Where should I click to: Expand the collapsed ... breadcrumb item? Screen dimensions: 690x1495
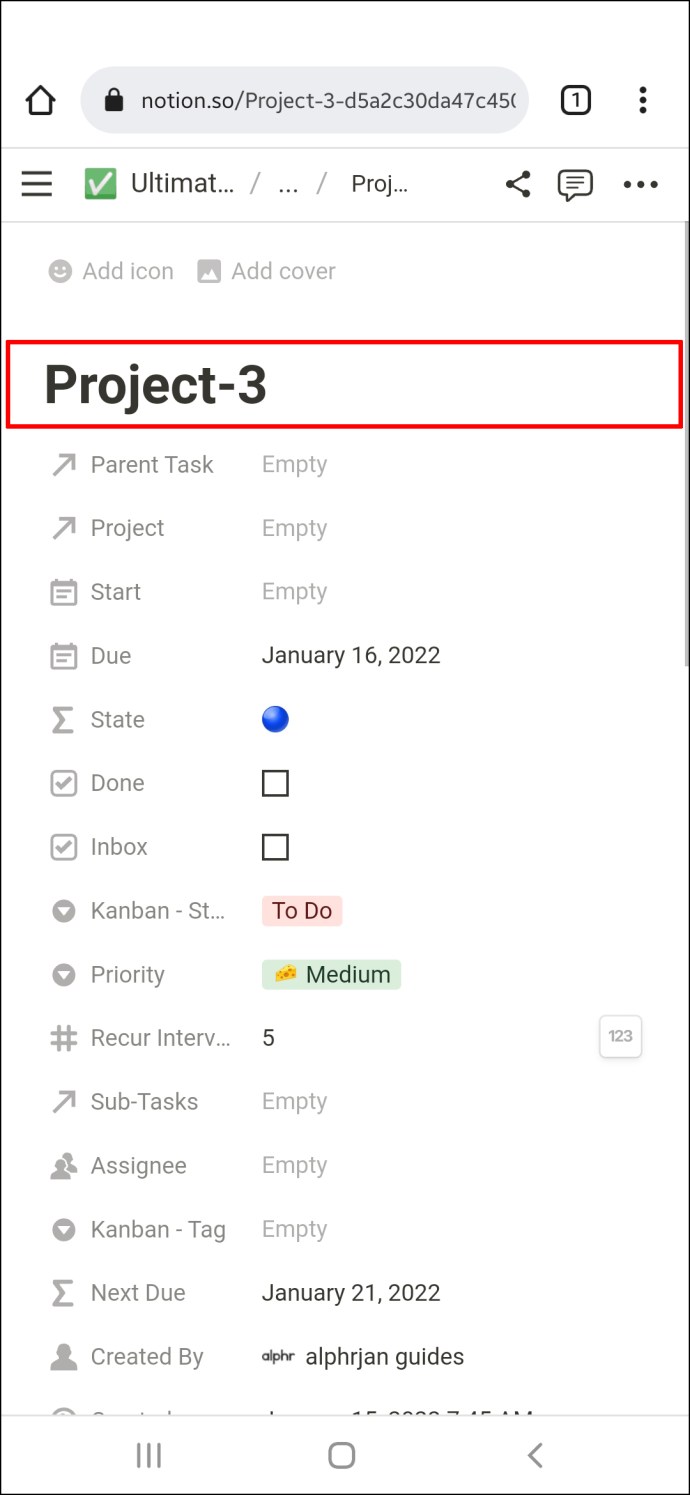[288, 184]
